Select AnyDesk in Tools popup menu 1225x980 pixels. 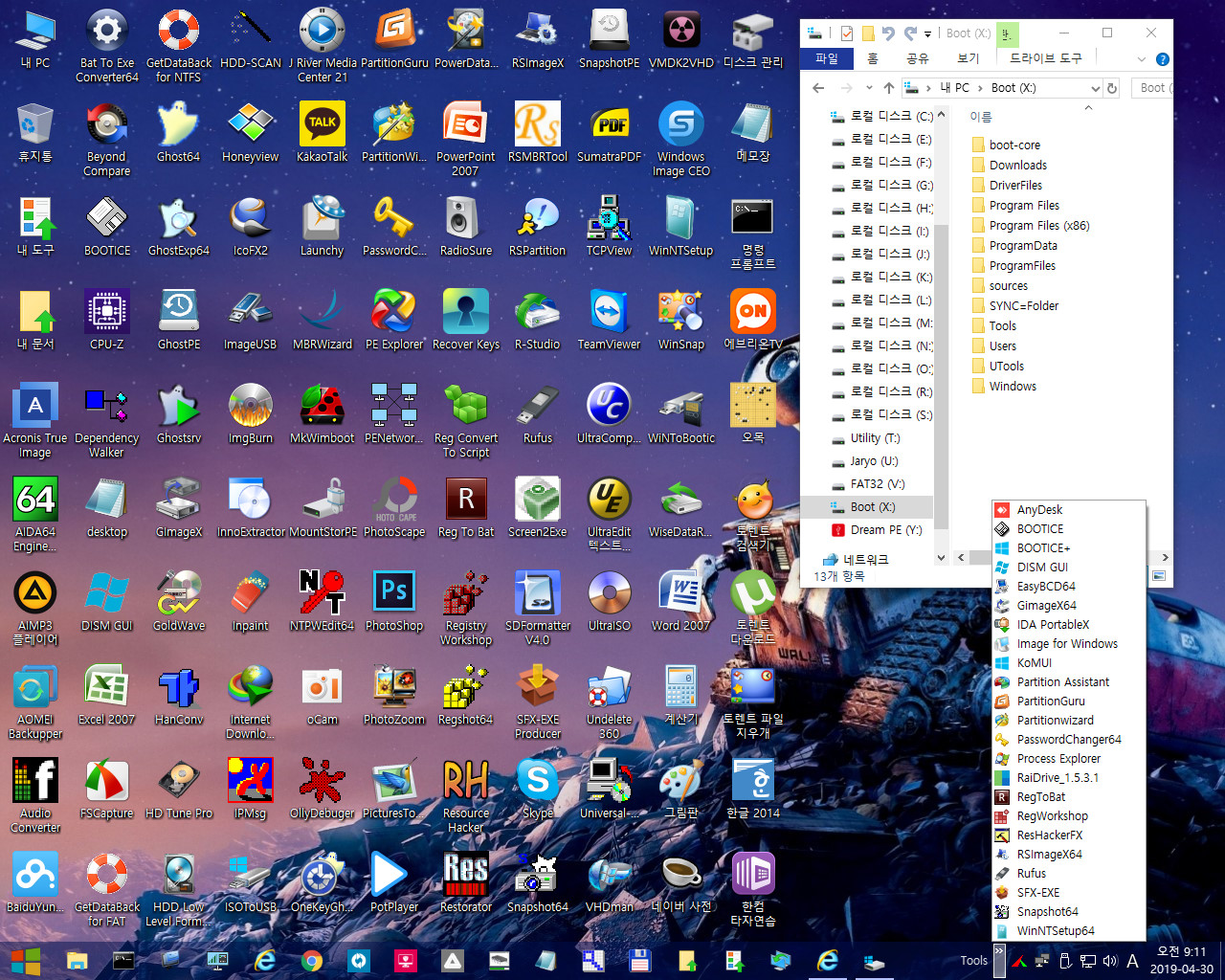click(1070, 509)
